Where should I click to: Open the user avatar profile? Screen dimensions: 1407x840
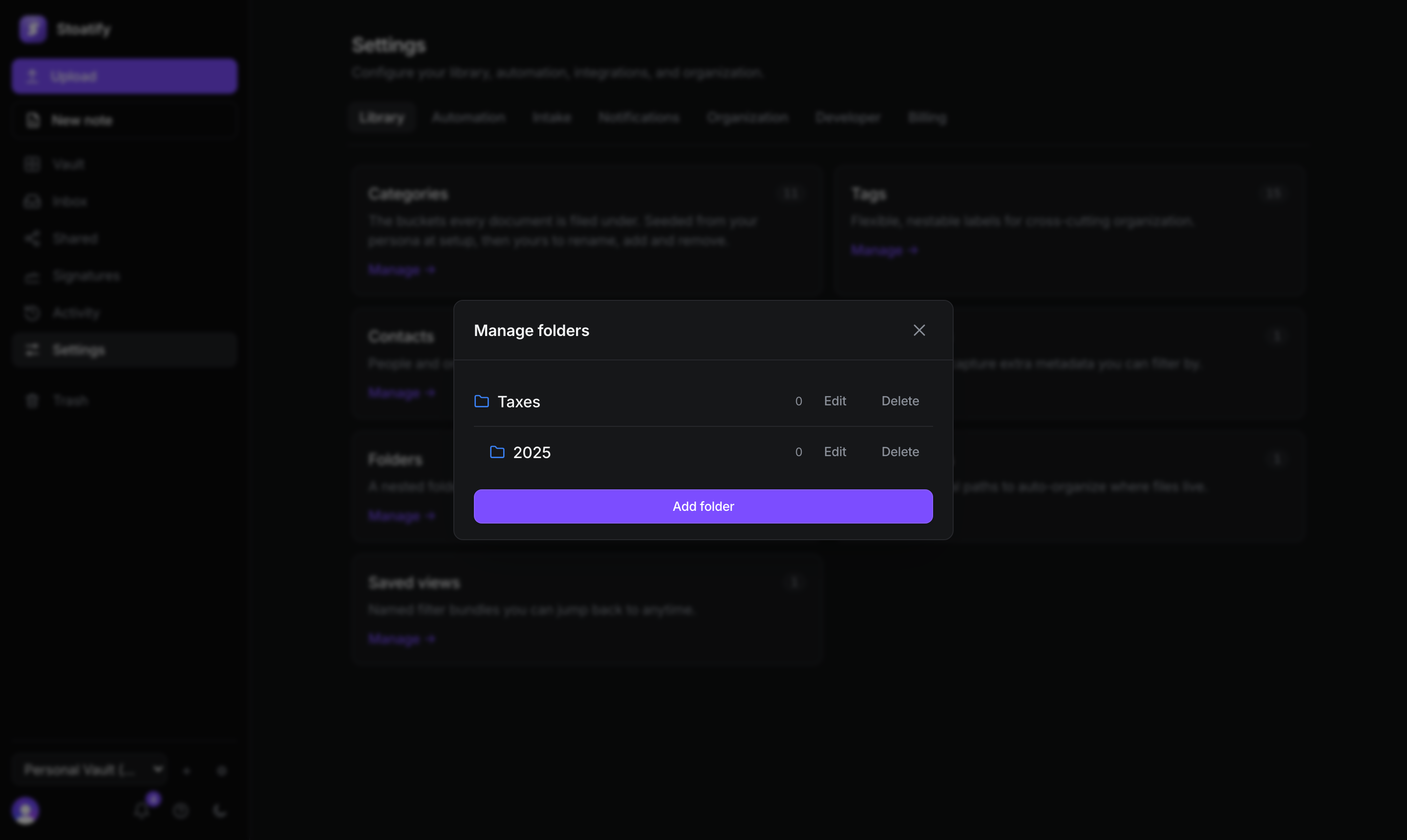pyautogui.click(x=25, y=811)
